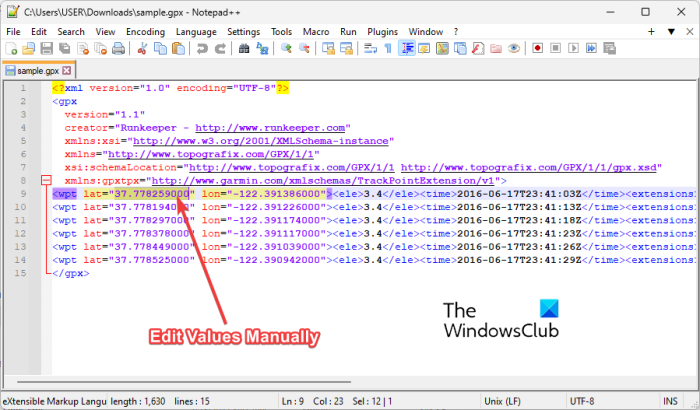Undo the last edit via toolbar
700x410 pixels.
(x=202, y=48)
